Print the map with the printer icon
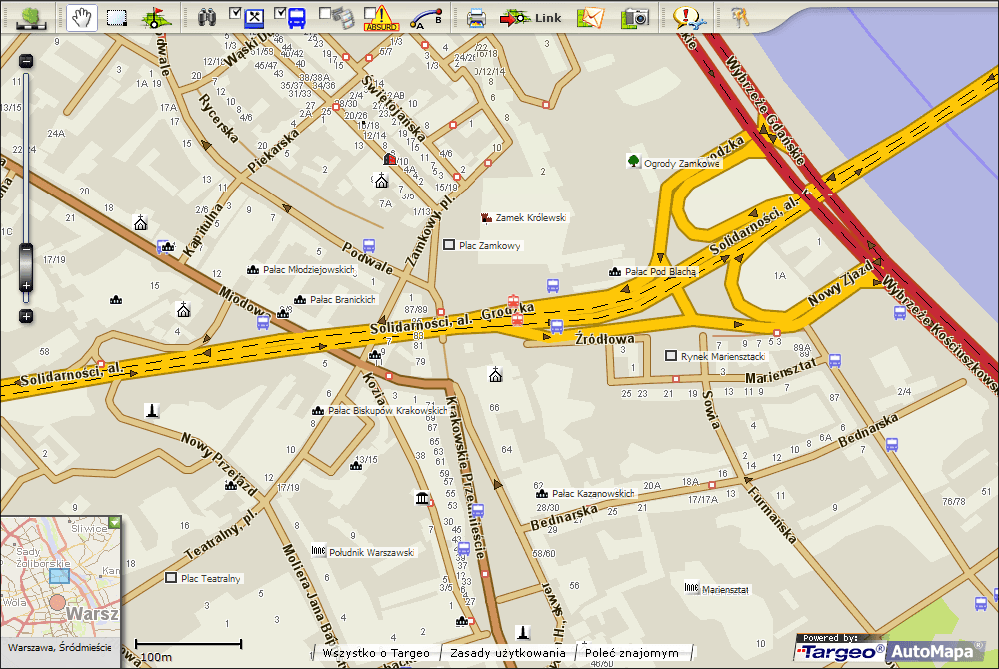This screenshot has height=669, width=999. (477, 17)
